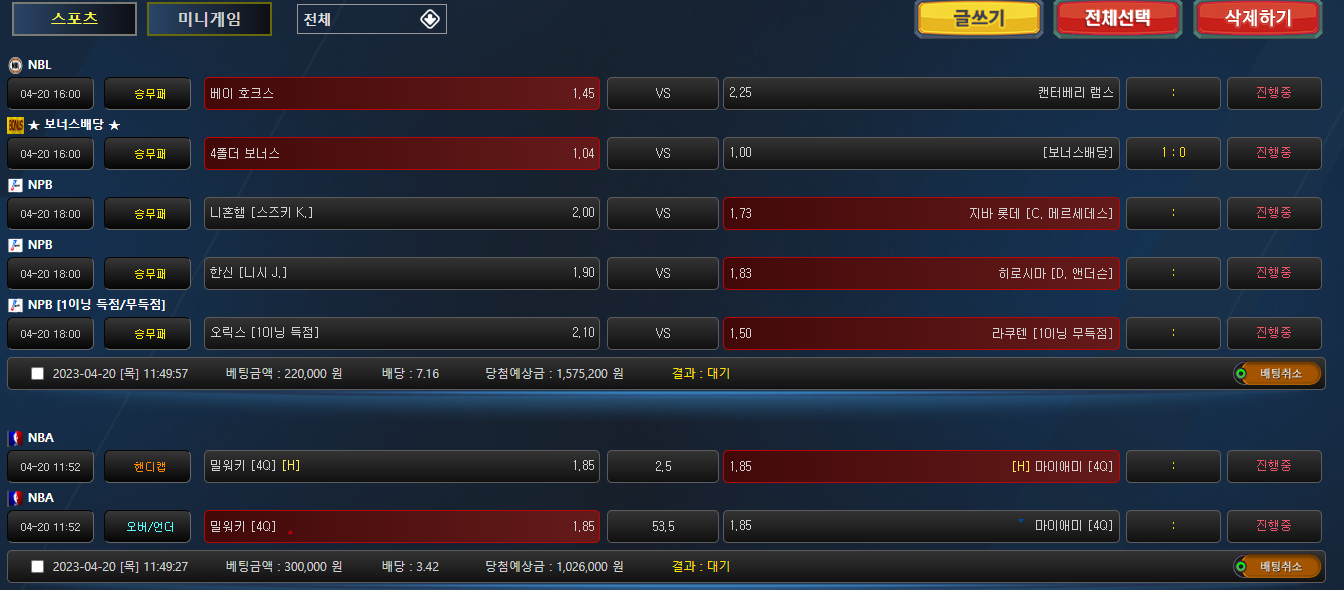
Task: Click the NPB 1st inning league icon
Action: pyautogui.click(x=15, y=305)
